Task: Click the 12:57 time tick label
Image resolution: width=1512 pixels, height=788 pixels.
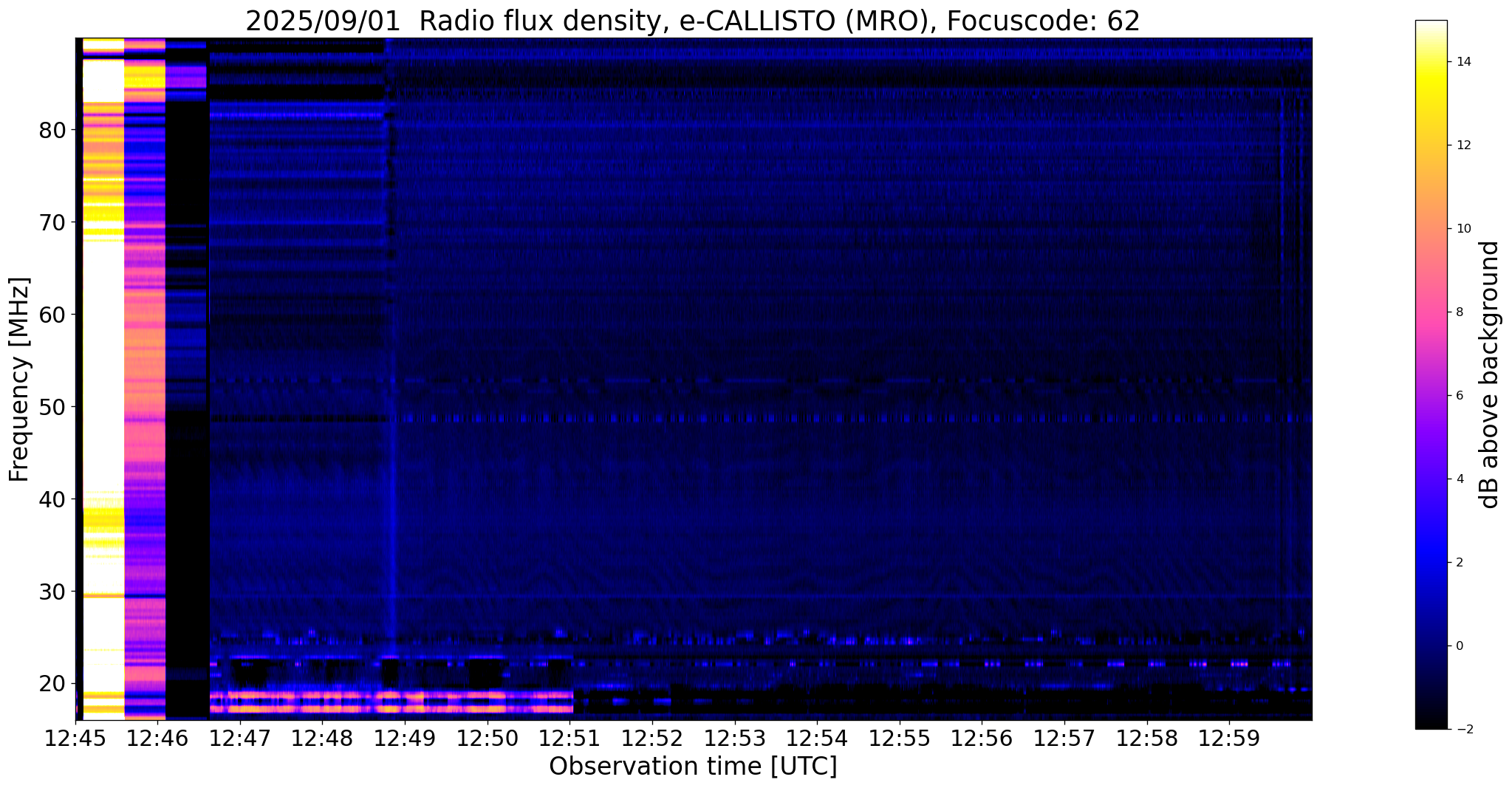Action: coord(1064,739)
